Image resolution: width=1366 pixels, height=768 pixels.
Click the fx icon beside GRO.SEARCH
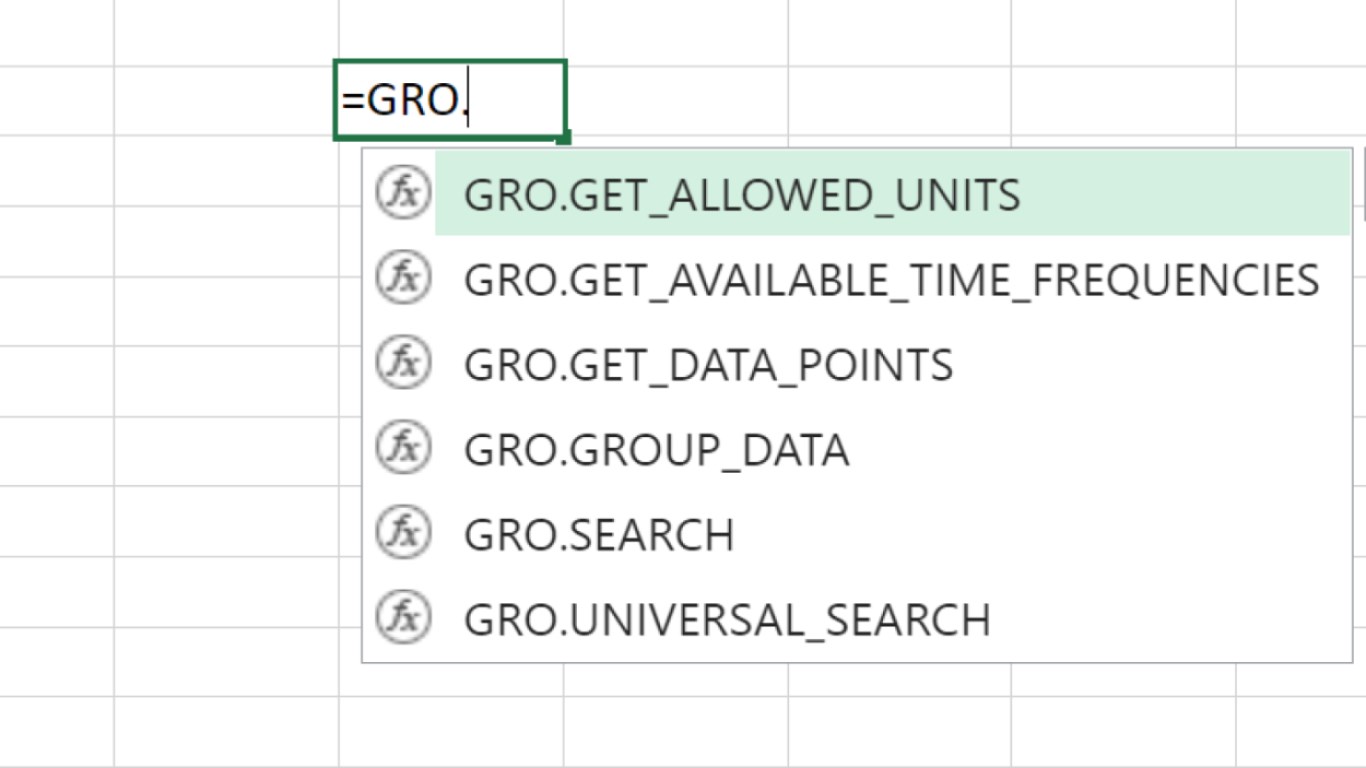click(x=402, y=533)
